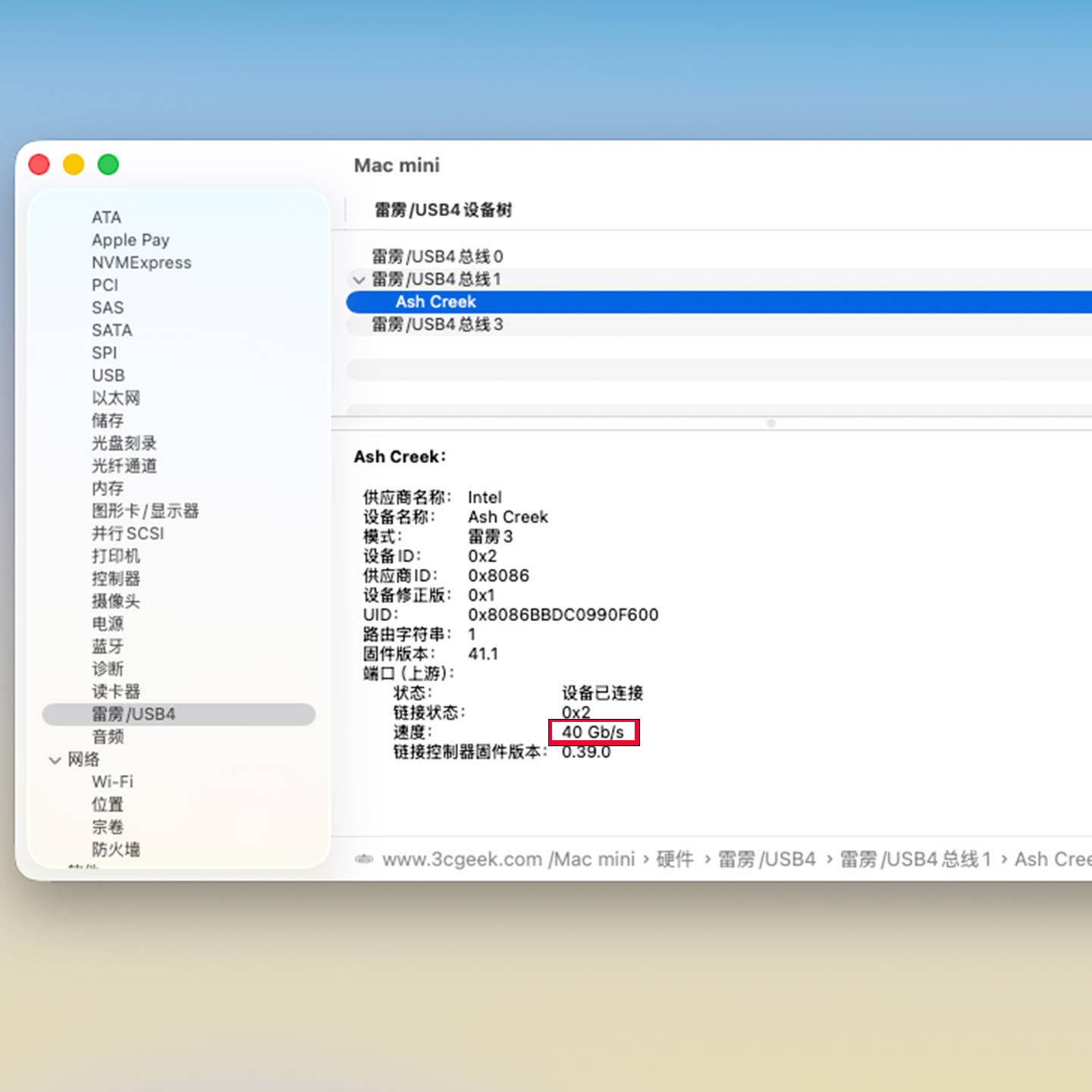
Task: Select Wi-Fi under 网络 in sidebar
Action: (x=112, y=782)
